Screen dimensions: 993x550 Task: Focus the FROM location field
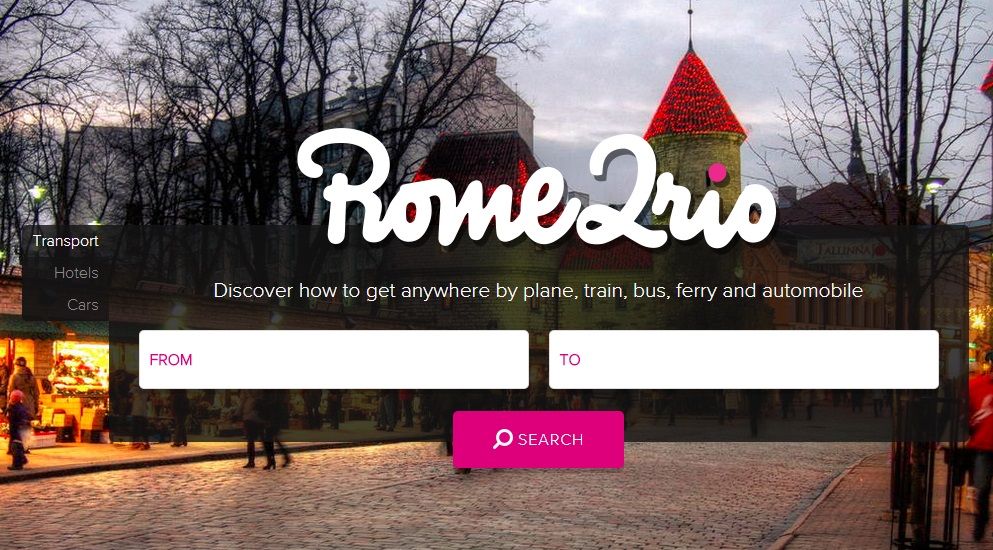pyautogui.click(x=334, y=359)
